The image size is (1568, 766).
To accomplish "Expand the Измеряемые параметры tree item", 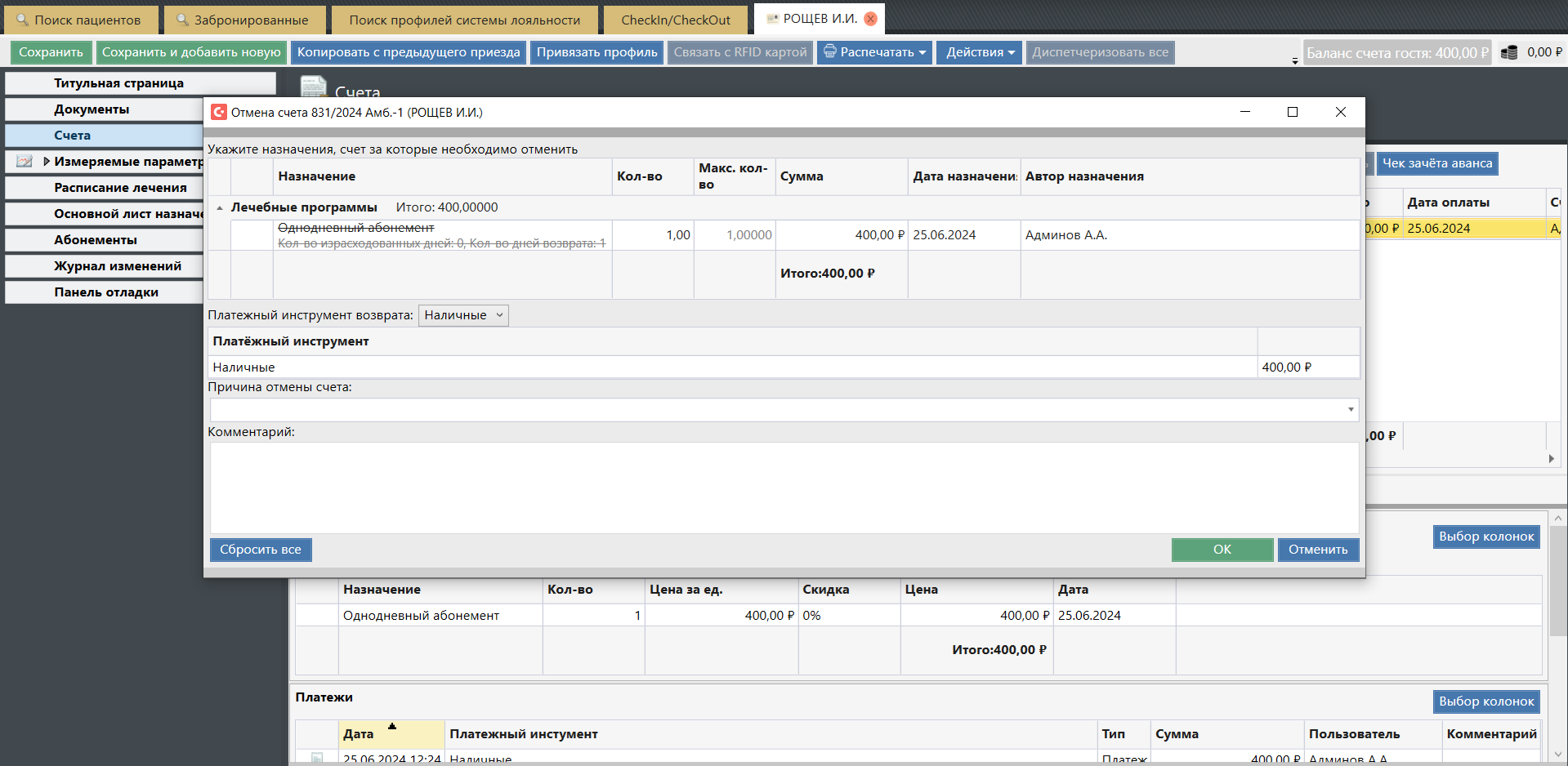I will pyautogui.click(x=47, y=162).
